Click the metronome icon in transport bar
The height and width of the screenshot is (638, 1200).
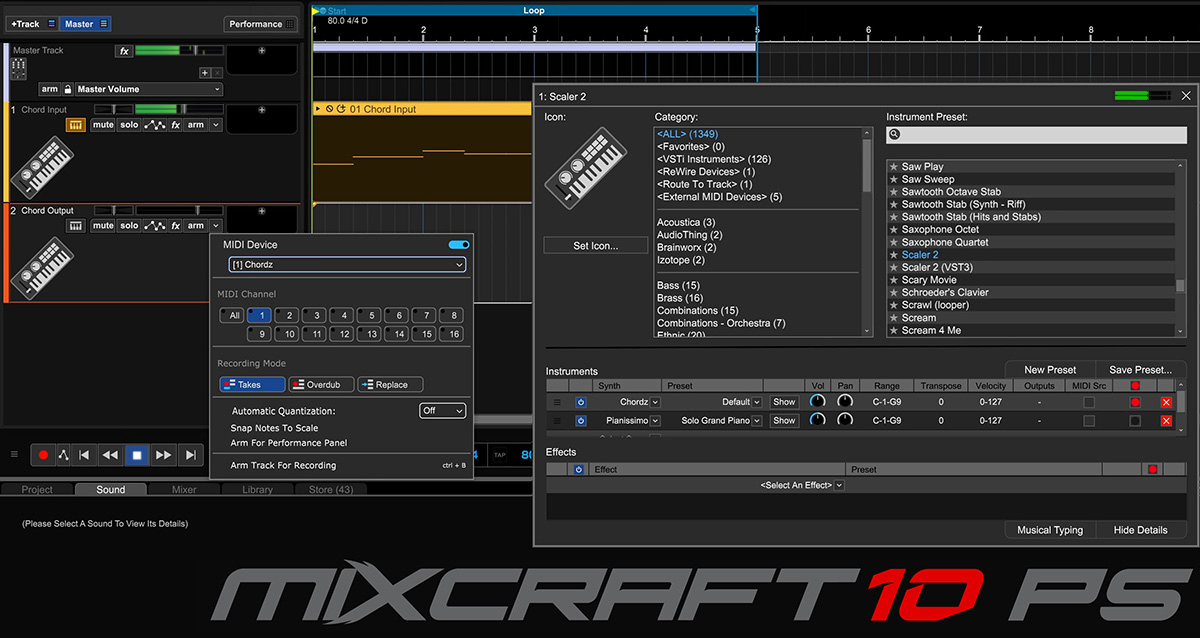pos(63,455)
